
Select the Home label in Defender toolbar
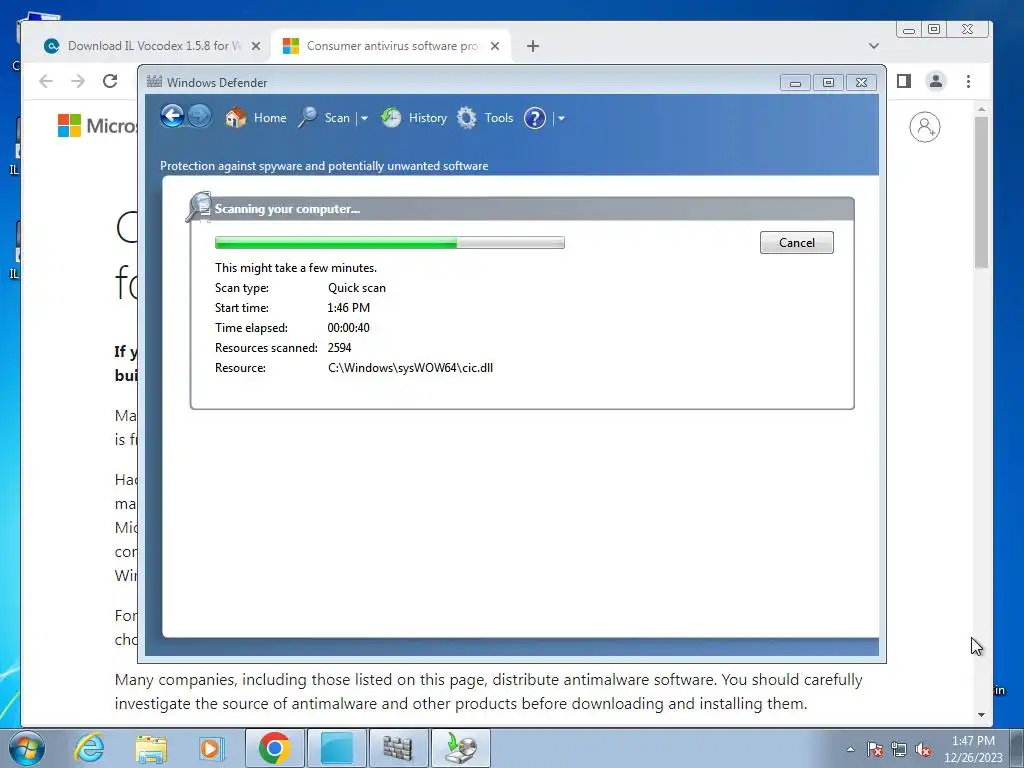tap(270, 118)
